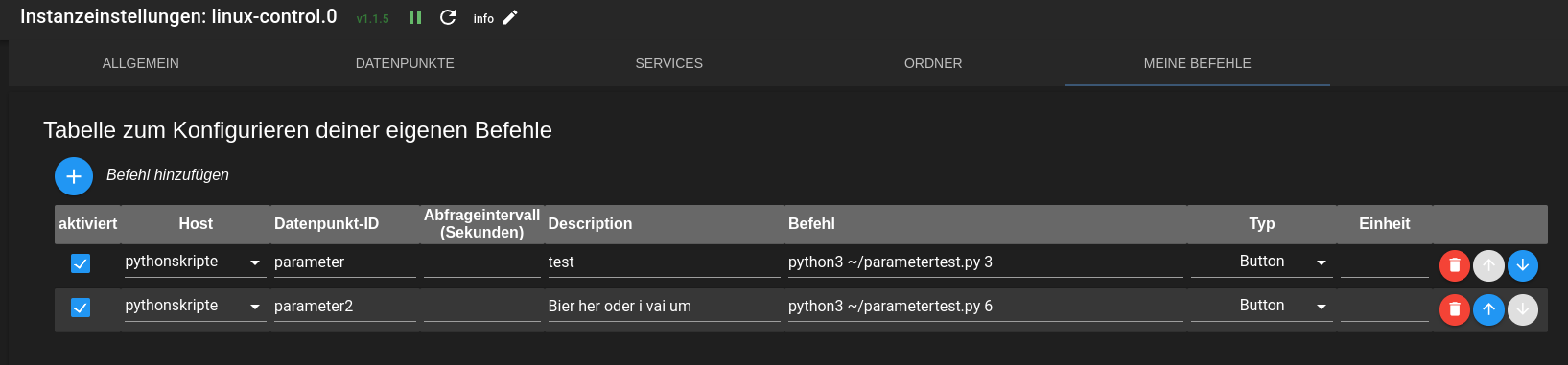Delete the parameter2 command row
This screenshot has width=1568, height=365.
click(x=1455, y=309)
